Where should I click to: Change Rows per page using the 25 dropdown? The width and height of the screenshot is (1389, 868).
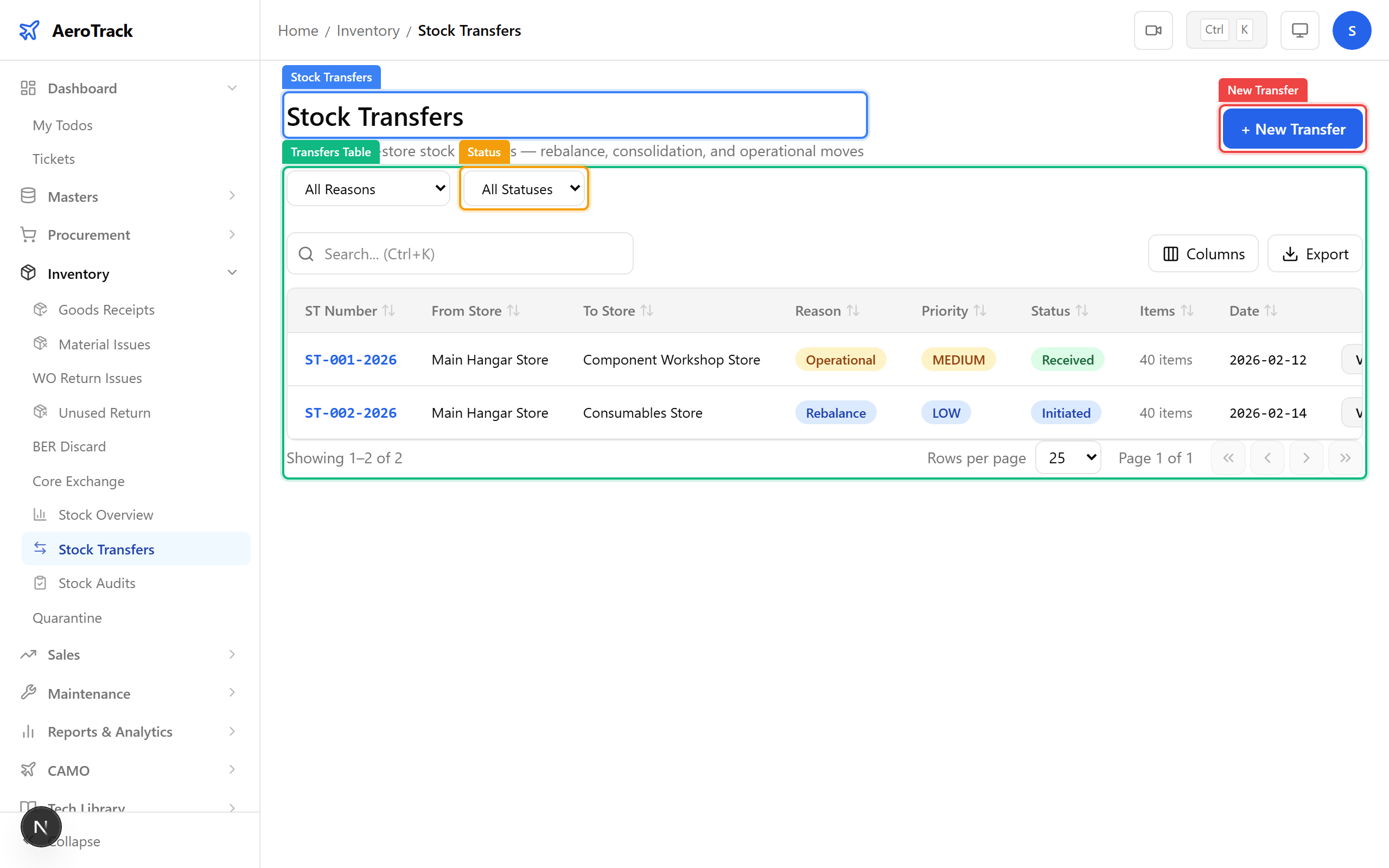tap(1067, 457)
